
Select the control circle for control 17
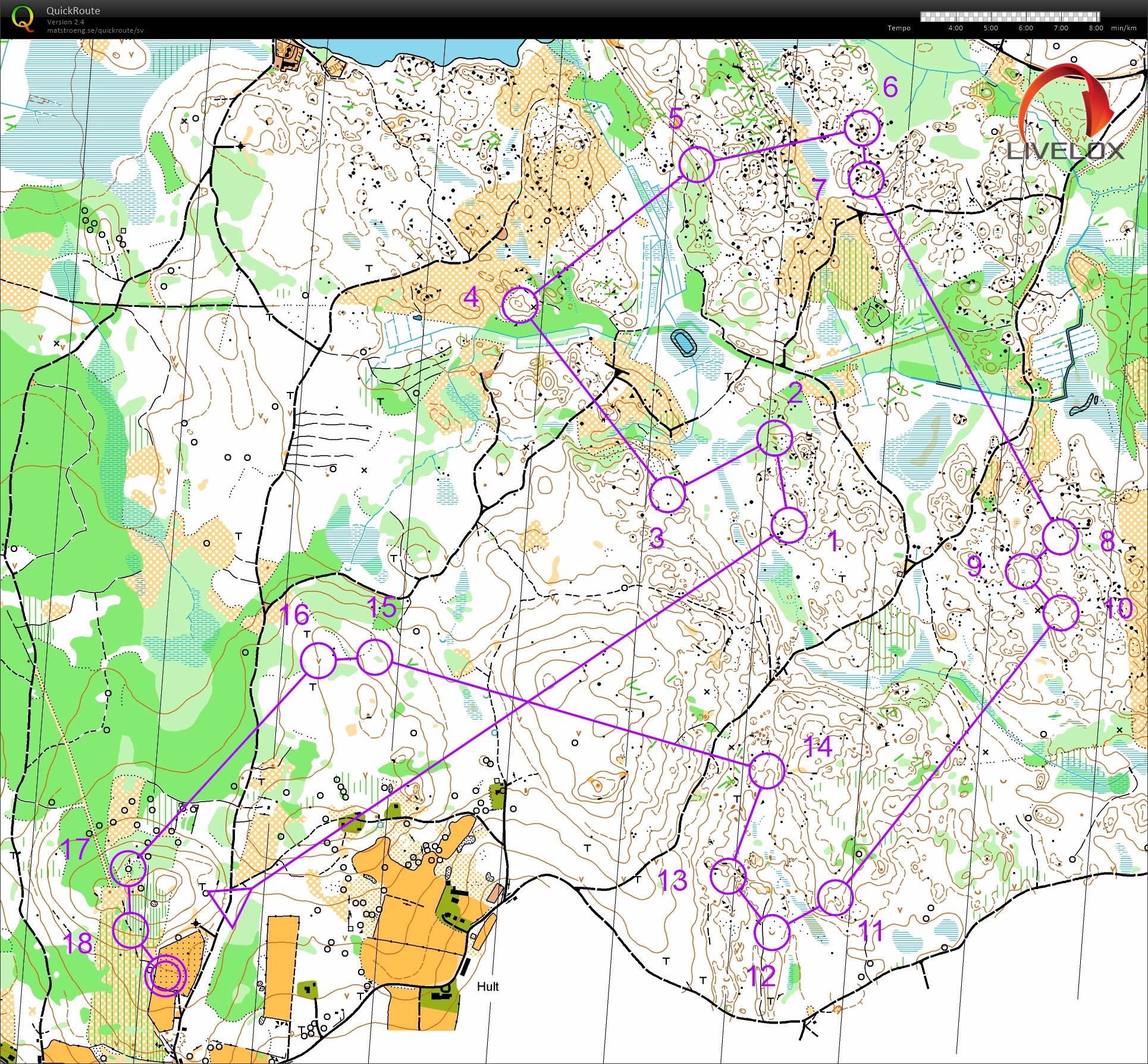click(128, 868)
